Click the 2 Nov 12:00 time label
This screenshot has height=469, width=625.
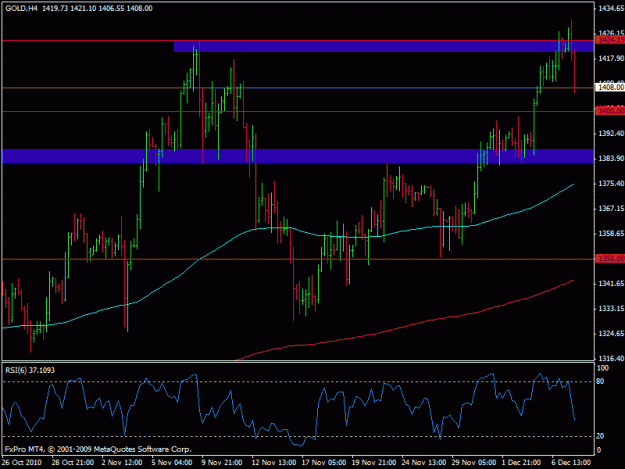click(x=122, y=462)
